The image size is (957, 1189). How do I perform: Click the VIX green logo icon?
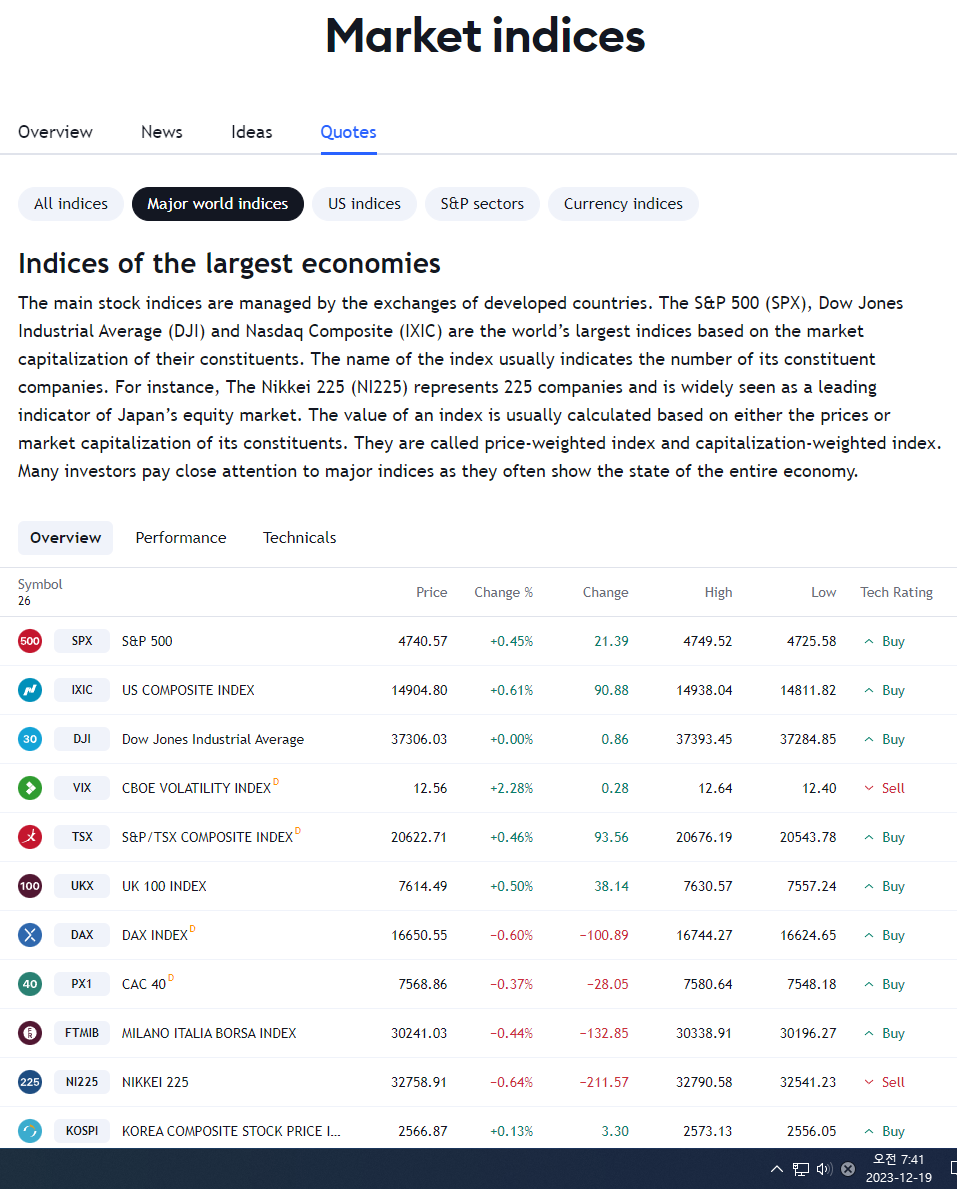pos(30,788)
